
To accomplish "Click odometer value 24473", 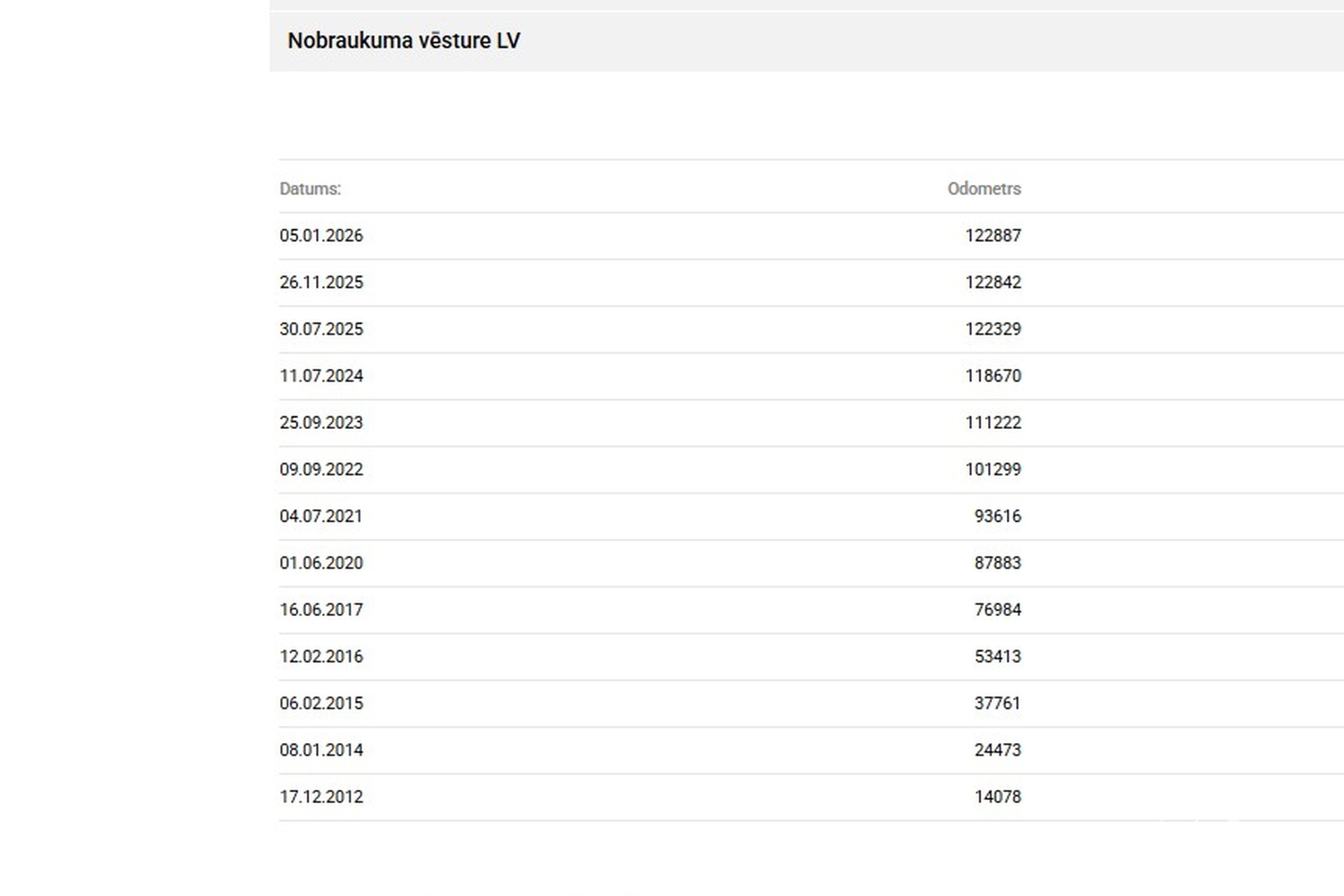I will (x=997, y=750).
